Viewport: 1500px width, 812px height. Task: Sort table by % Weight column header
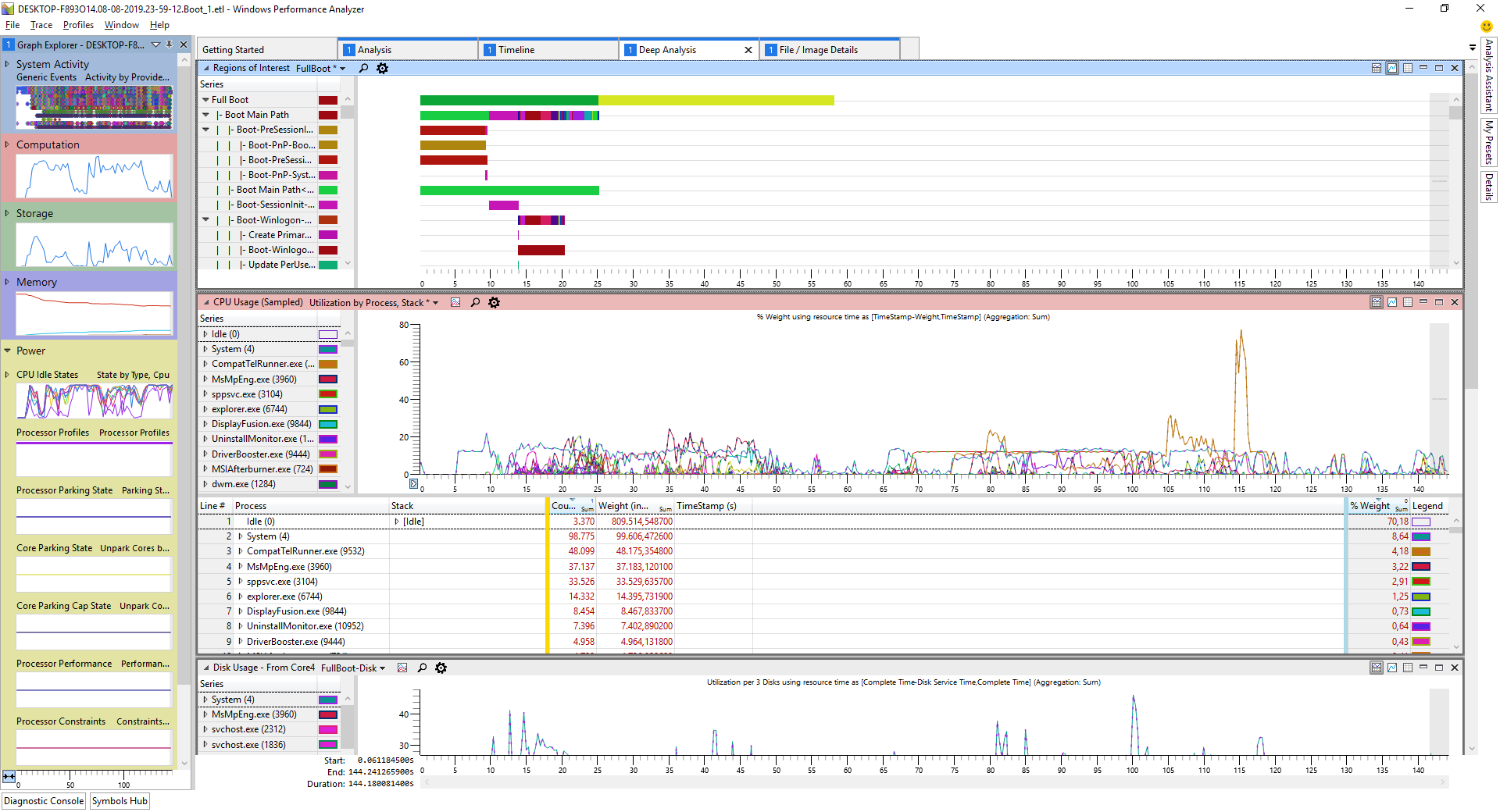(1379, 506)
